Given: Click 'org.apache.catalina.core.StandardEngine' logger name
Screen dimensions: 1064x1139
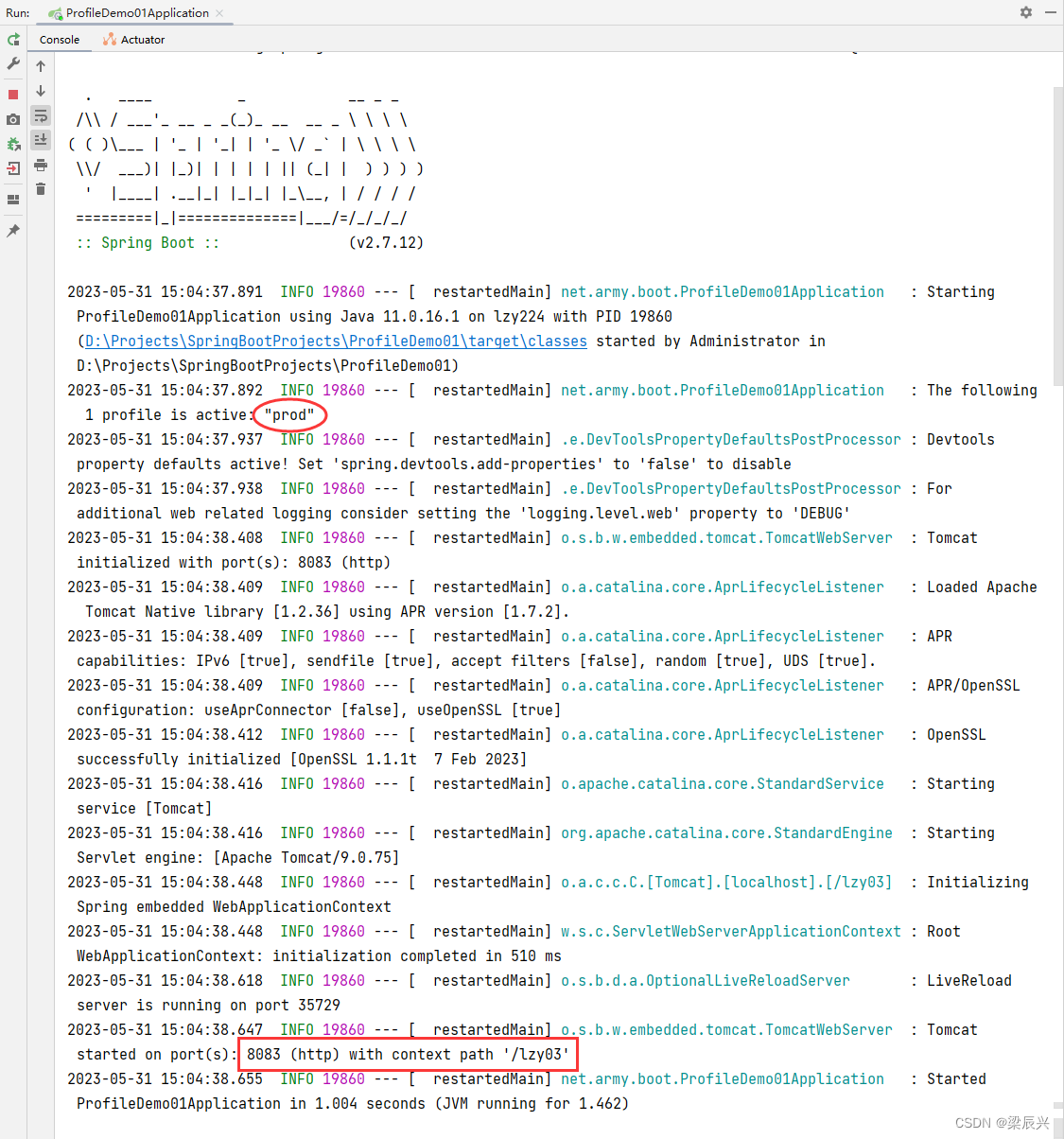Looking at the screenshot, I should point(726,833).
